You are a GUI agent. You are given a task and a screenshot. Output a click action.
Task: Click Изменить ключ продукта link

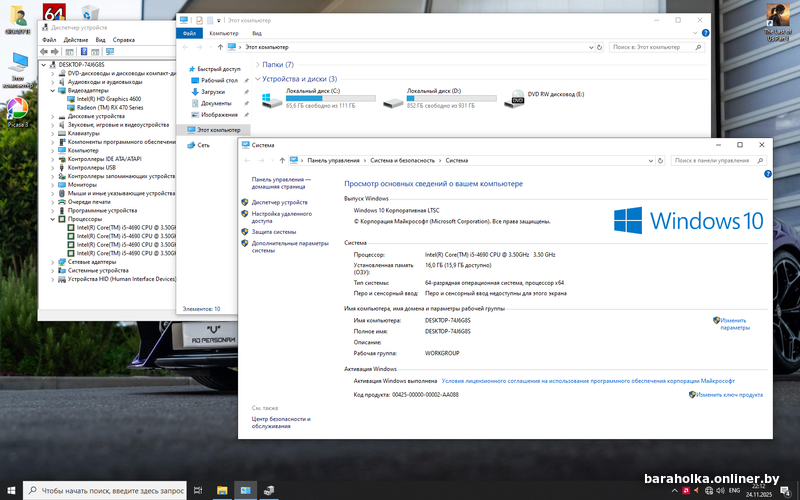point(731,395)
